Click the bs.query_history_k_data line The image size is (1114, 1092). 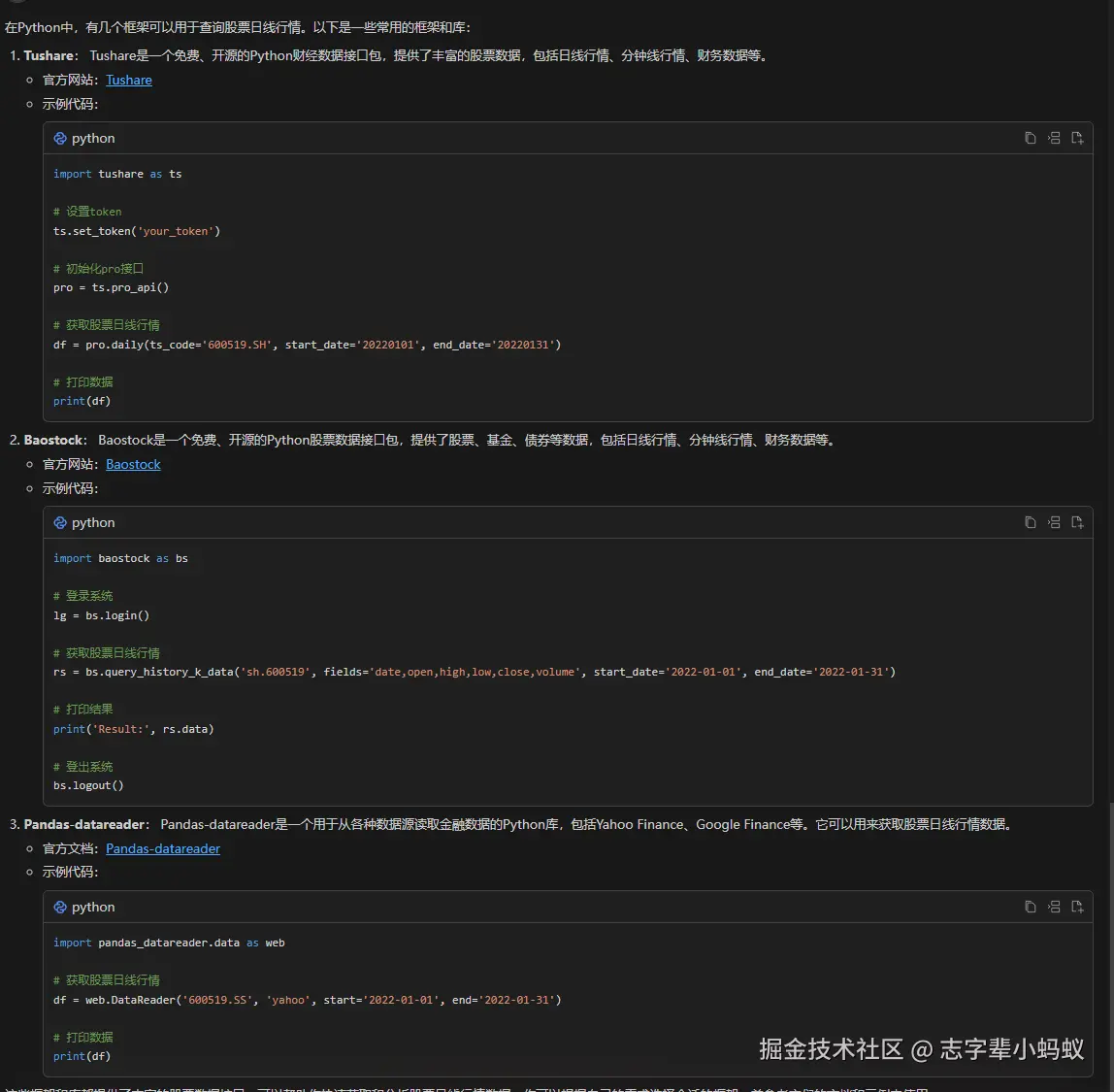pos(475,672)
